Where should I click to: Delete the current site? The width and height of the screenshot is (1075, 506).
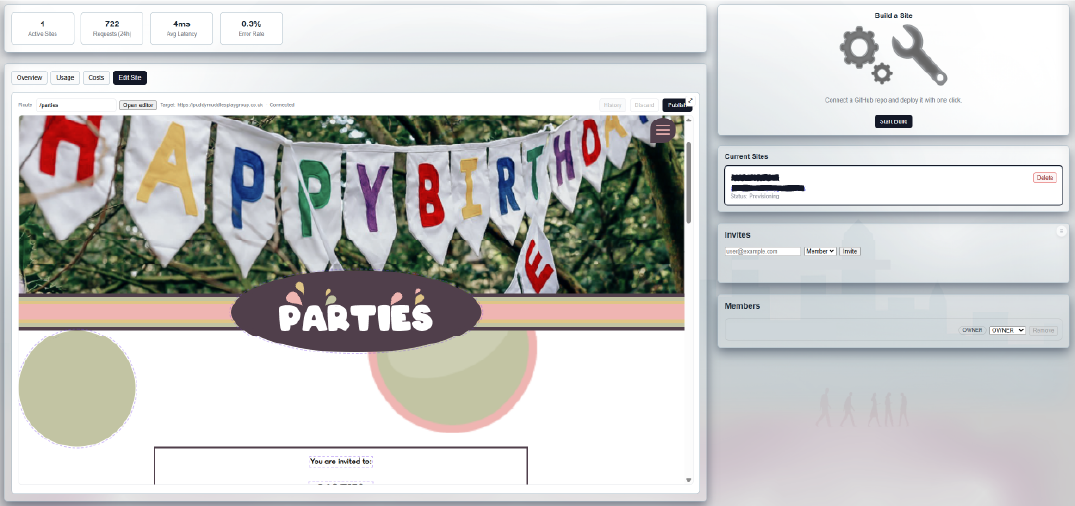click(1044, 177)
